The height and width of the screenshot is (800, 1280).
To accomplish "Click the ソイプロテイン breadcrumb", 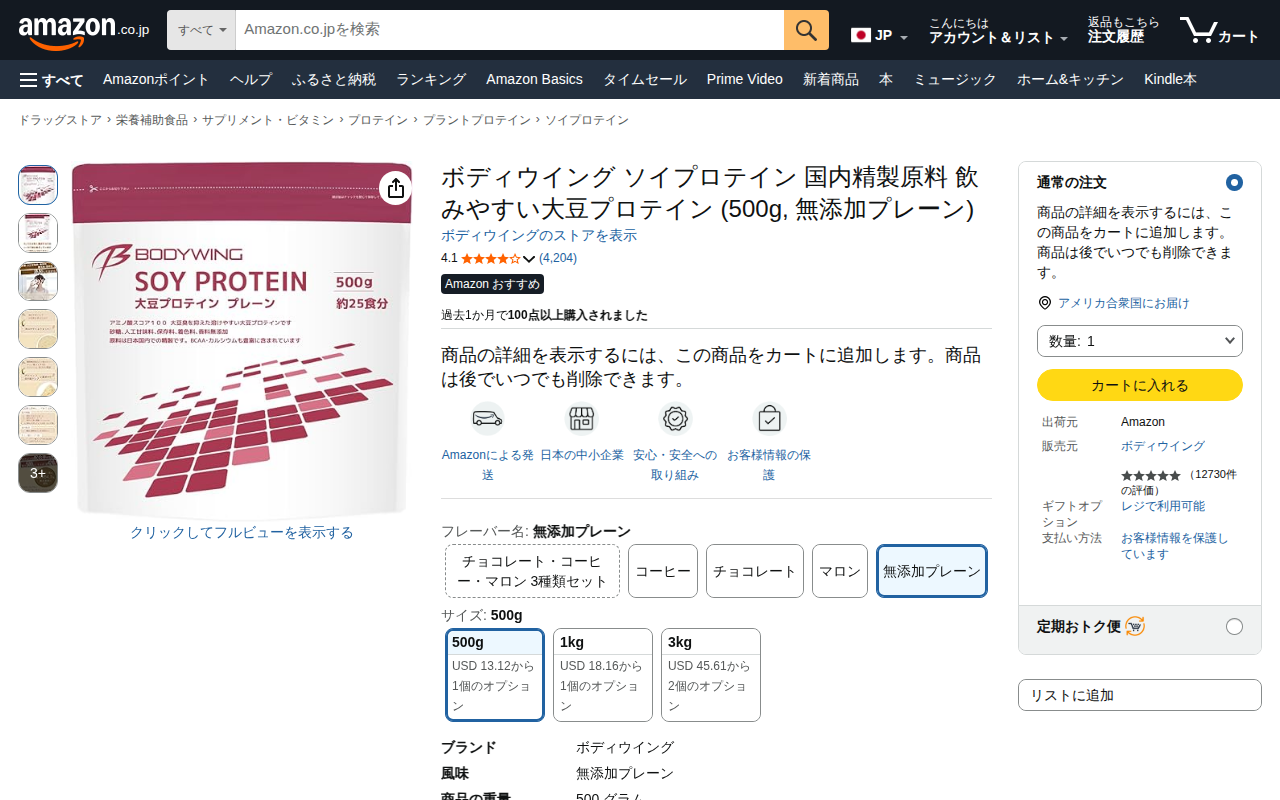I will (x=587, y=120).
